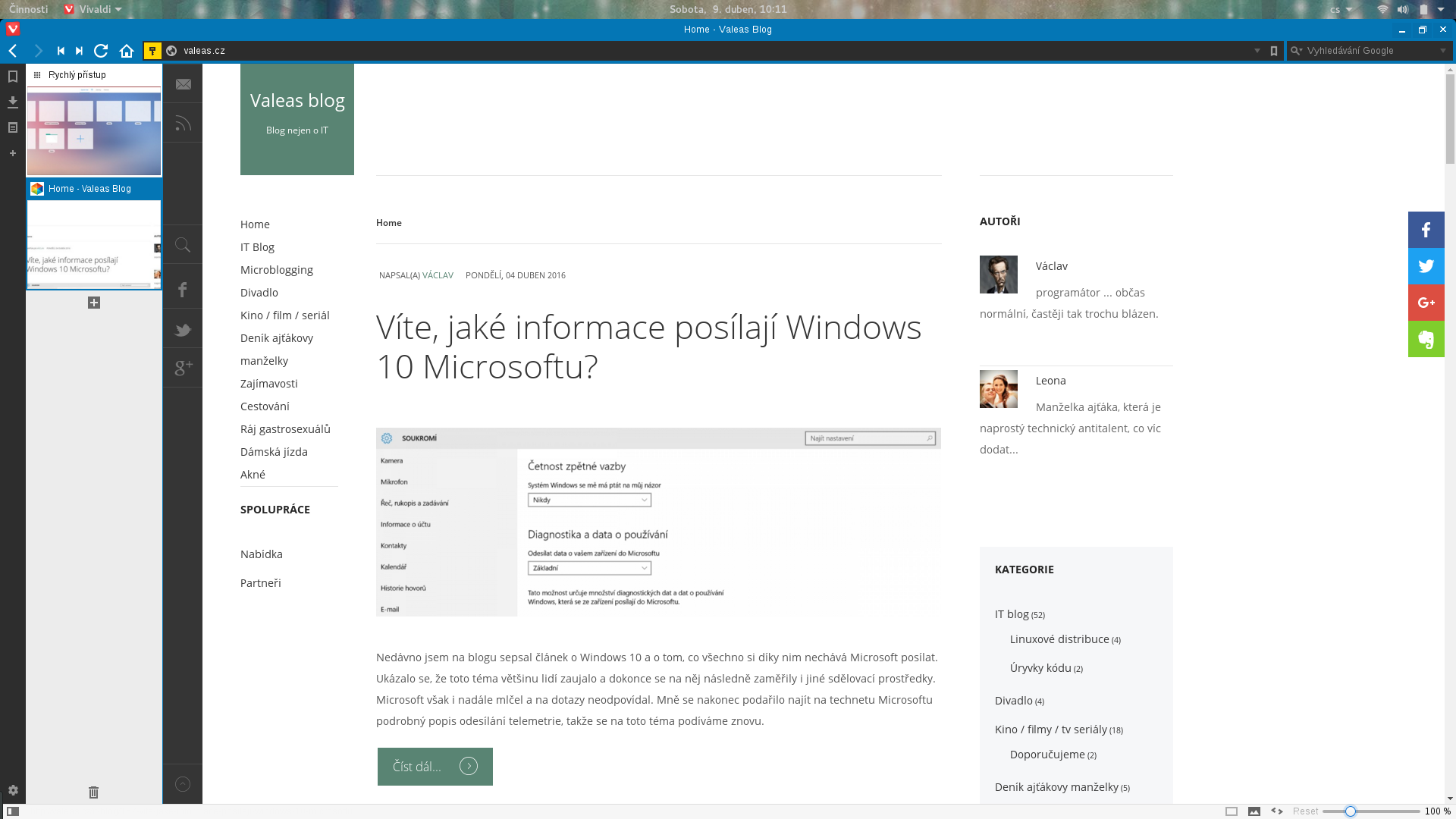Viewport: 1456px width, 819px height.
Task: Go back with the back arrow
Action: 13,51
